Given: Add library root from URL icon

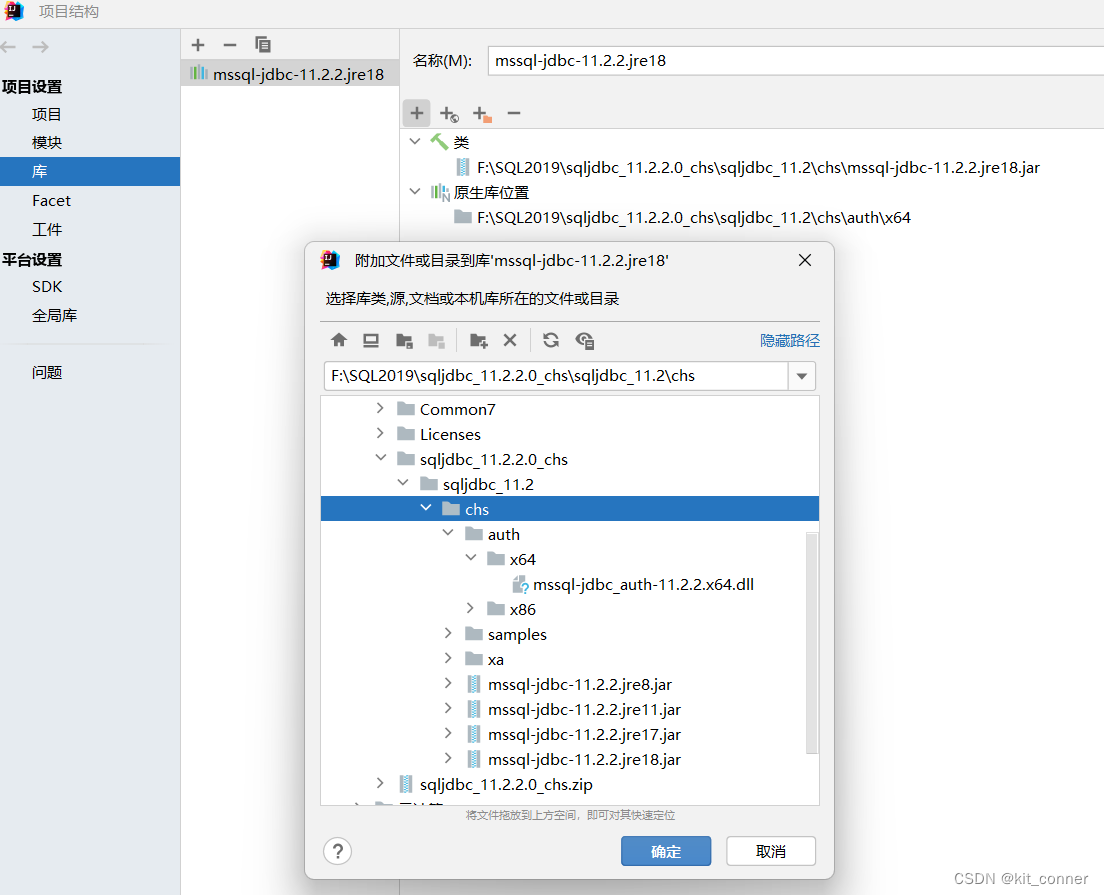Looking at the screenshot, I should click(x=449, y=113).
